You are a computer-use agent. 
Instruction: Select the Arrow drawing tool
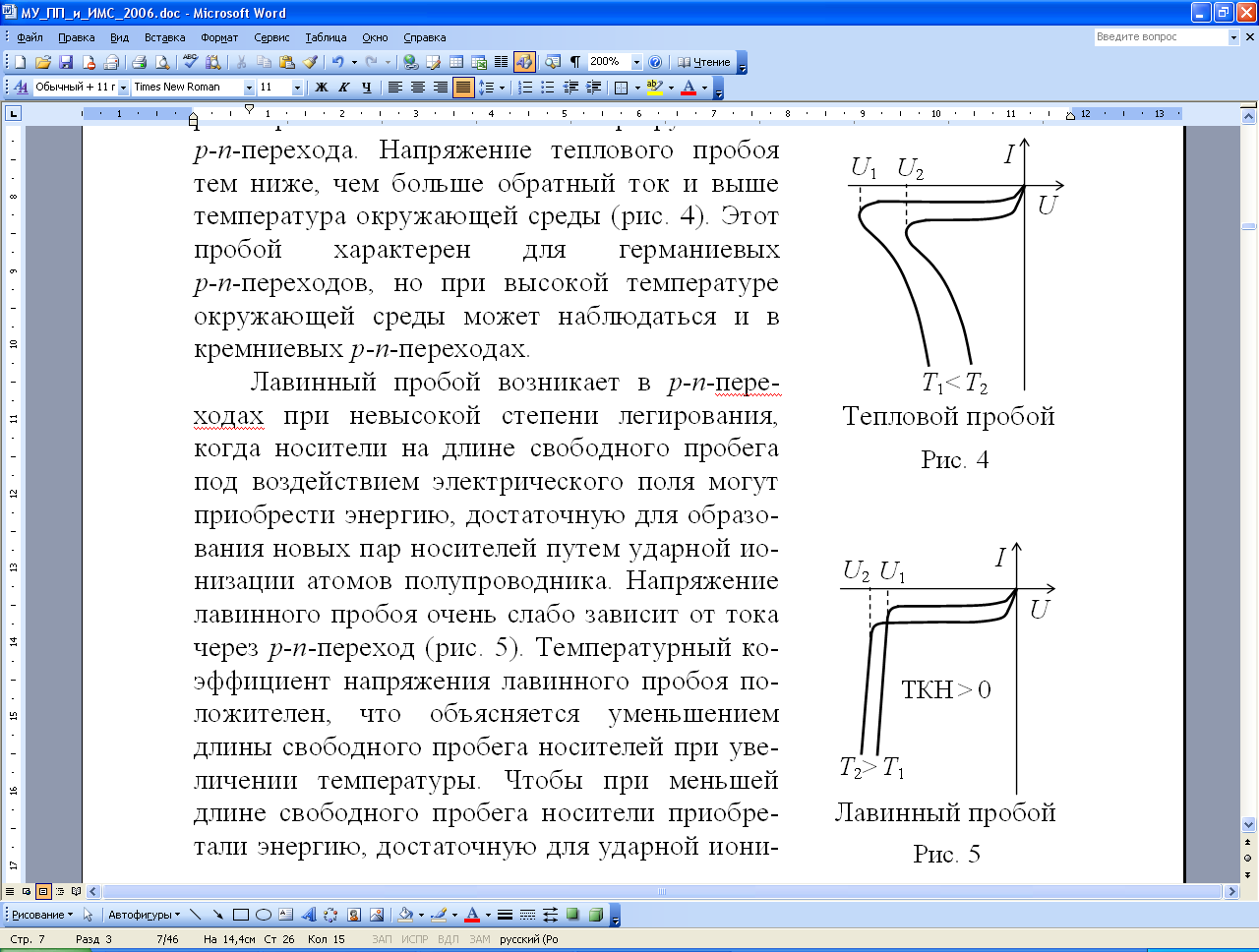pyautogui.click(x=217, y=915)
